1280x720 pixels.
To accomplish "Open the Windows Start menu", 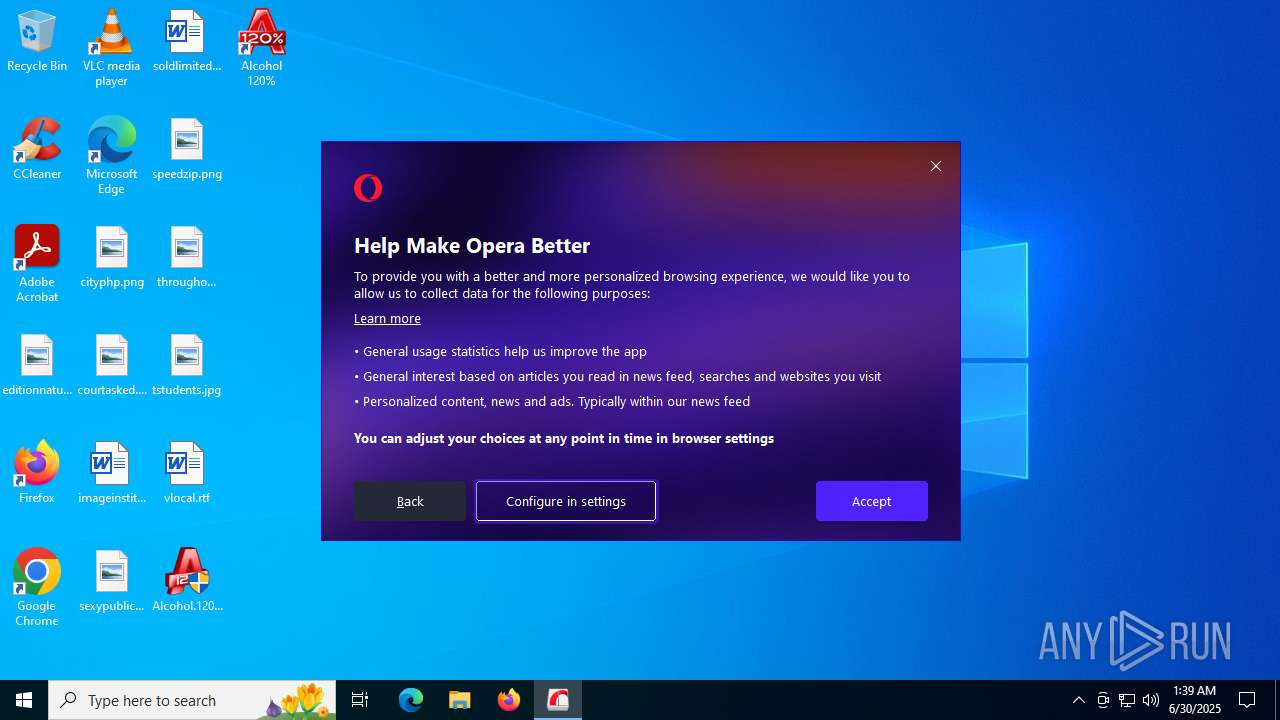I will point(24,700).
